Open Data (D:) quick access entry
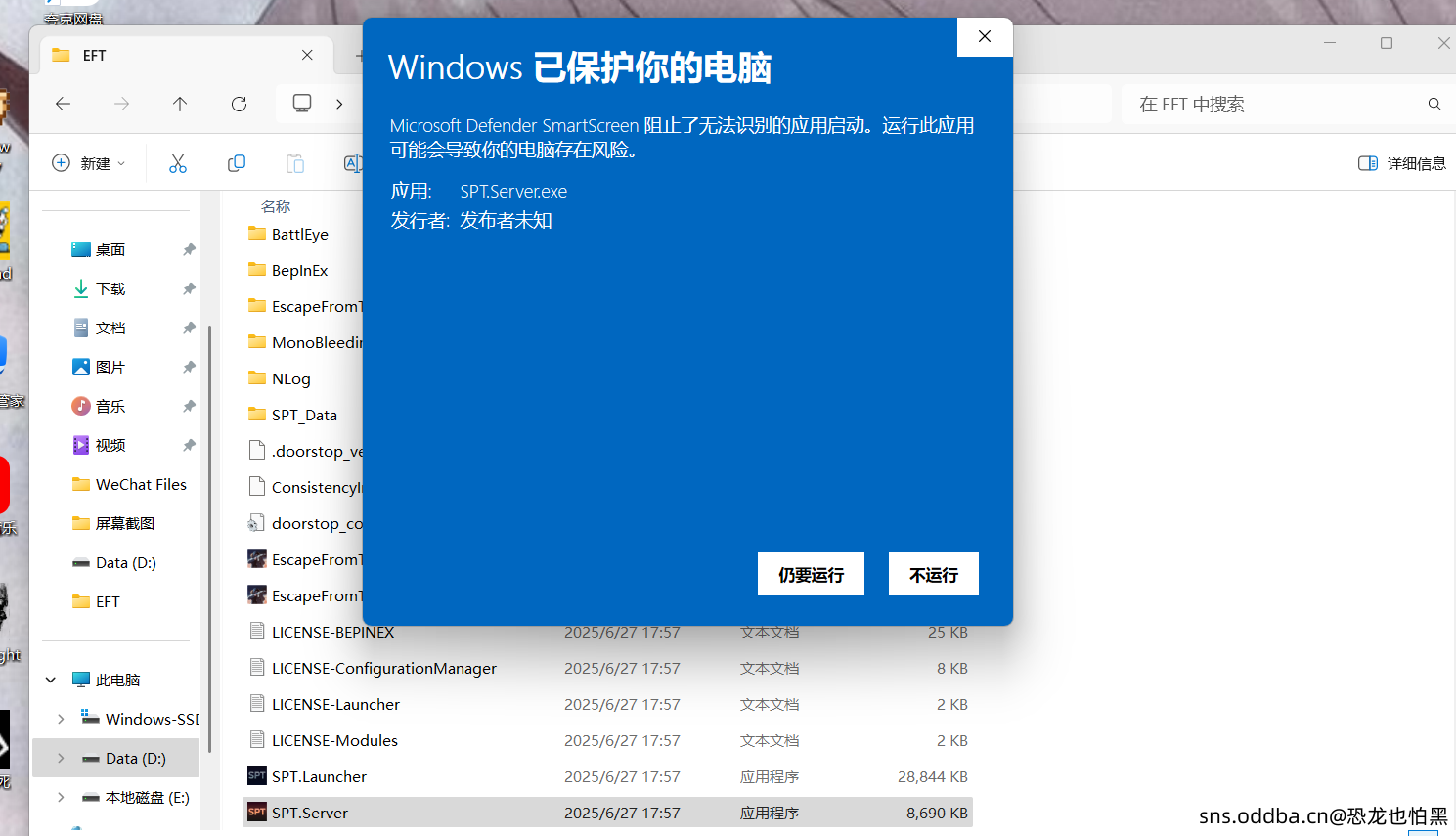This screenshot has height=836, width=1456. (x=114, y=562)
